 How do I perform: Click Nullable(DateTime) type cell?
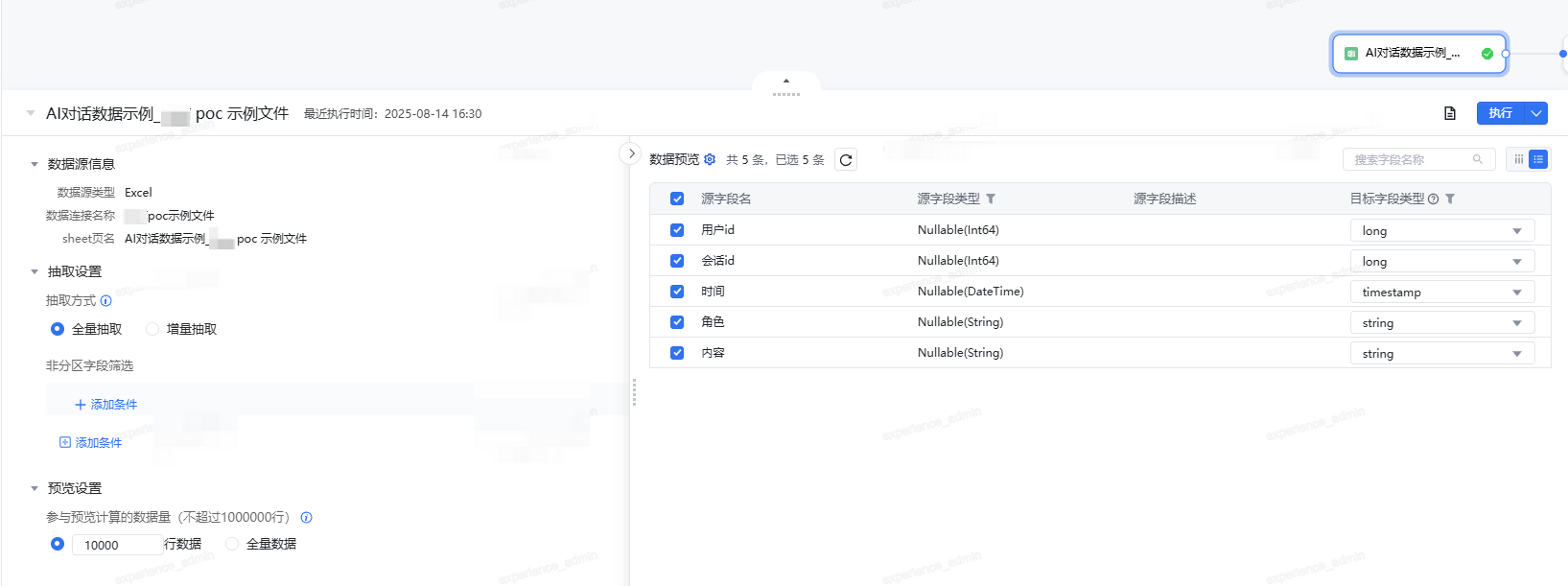tap(971, 292)
